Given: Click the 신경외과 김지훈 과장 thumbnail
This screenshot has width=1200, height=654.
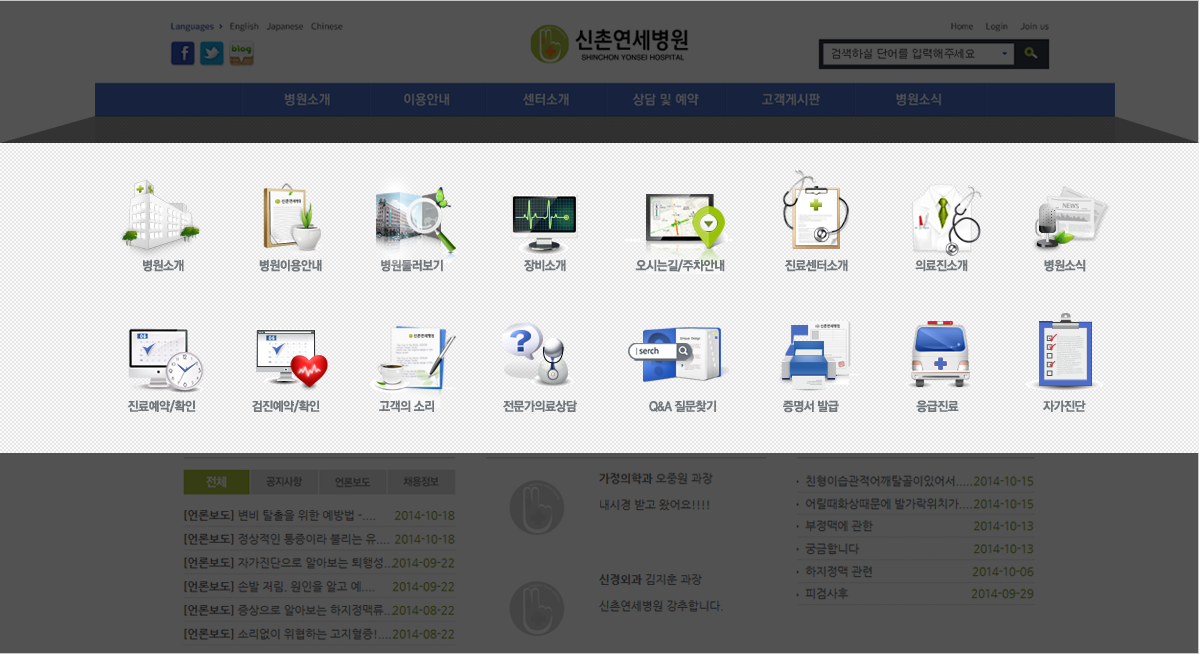Looking at the screenshot, I should 537,608.
